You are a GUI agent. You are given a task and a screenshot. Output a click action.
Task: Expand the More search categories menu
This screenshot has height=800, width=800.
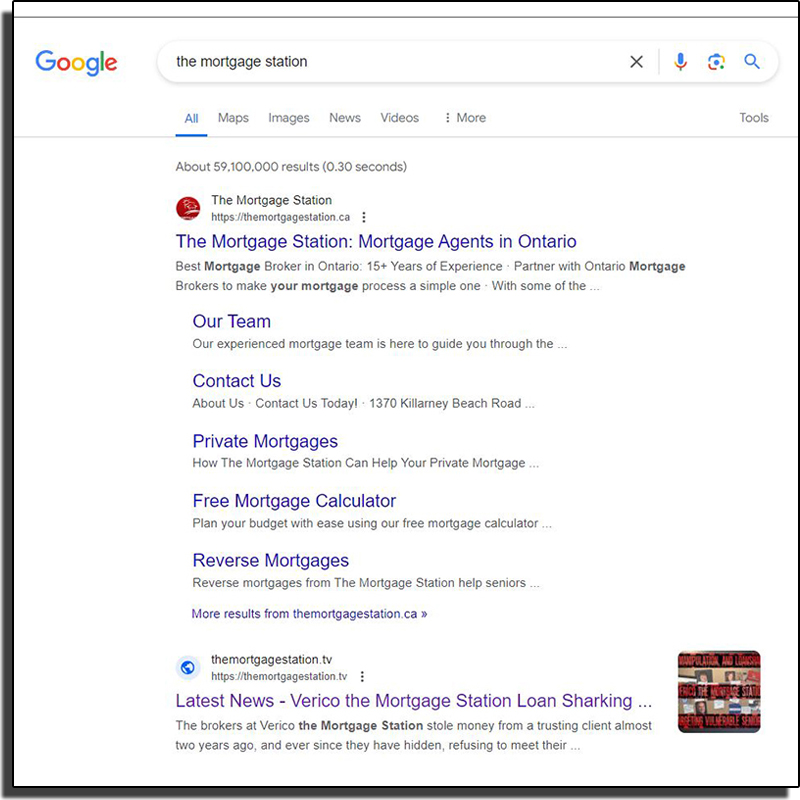[x=465, y=118]
